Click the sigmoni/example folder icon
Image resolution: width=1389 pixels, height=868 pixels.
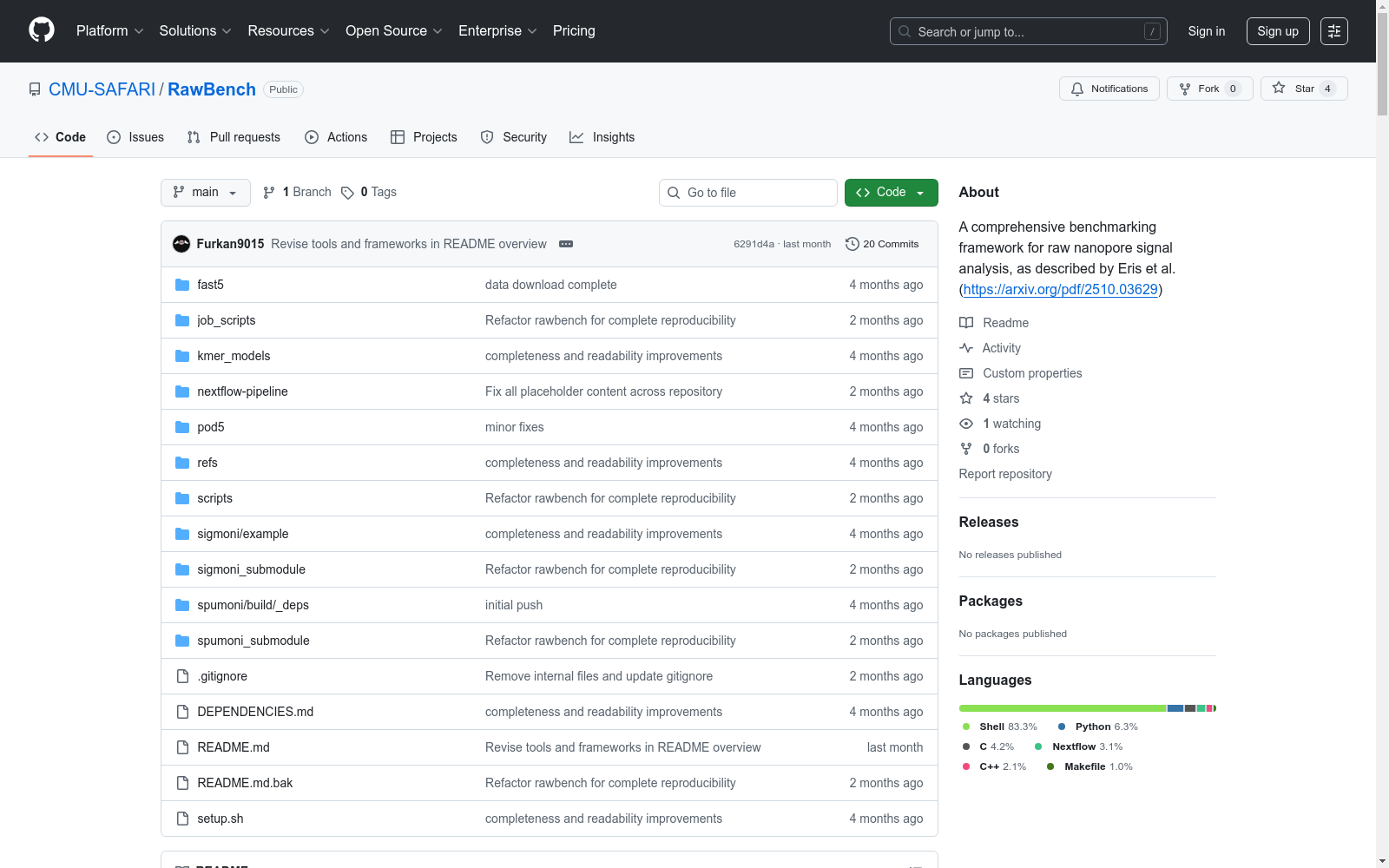pyautogui.click(x=182, y=534)
